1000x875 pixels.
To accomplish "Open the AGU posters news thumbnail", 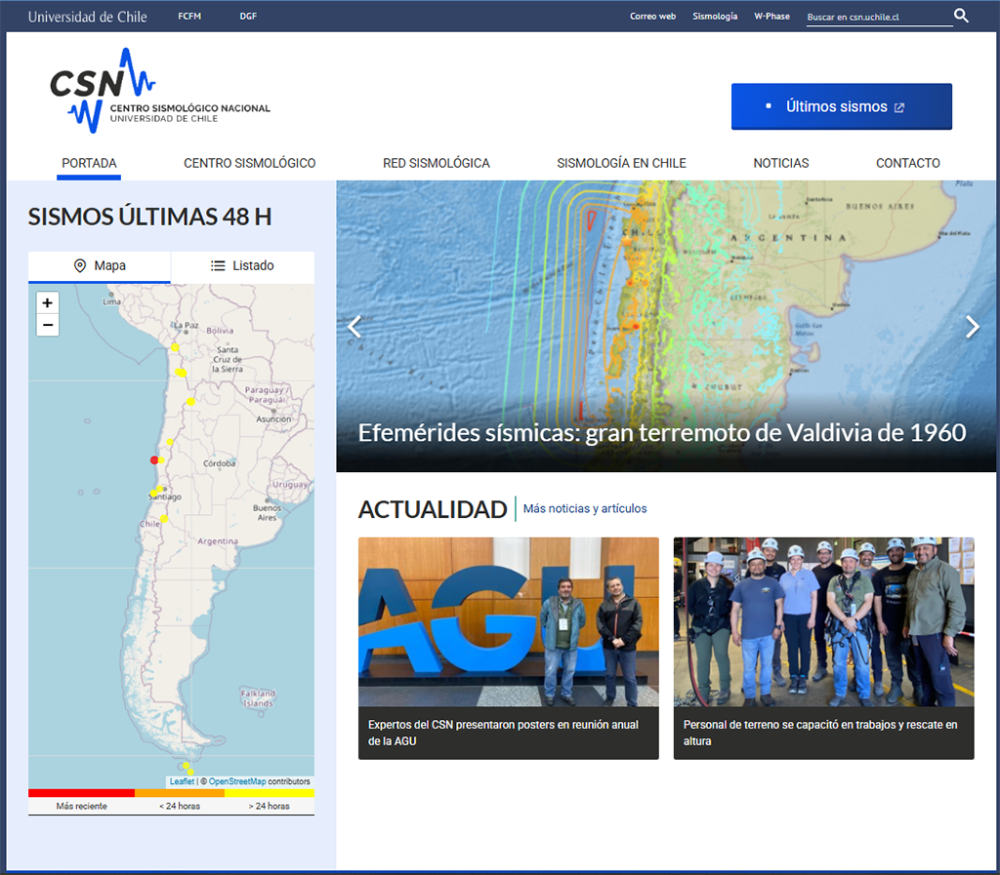I will click(x=508, y=622).
